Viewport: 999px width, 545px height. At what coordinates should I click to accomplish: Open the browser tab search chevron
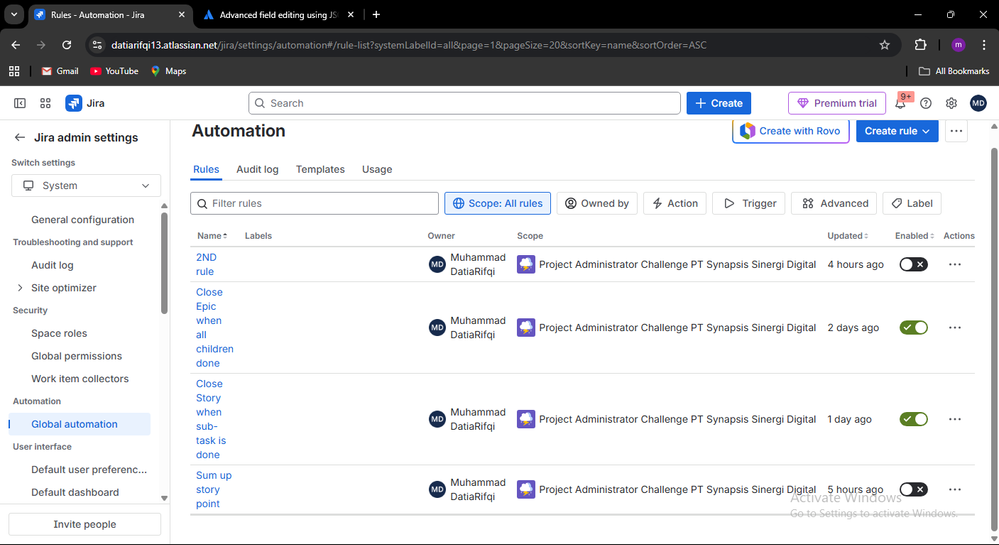13,14
